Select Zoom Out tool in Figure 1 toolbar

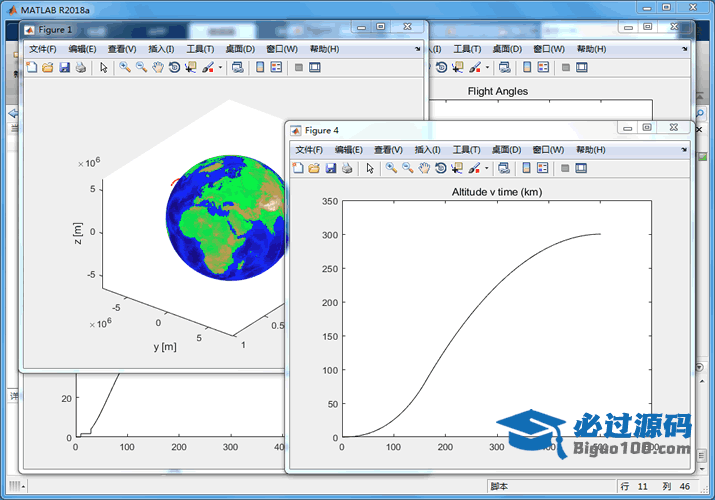[x=141, y=68]
